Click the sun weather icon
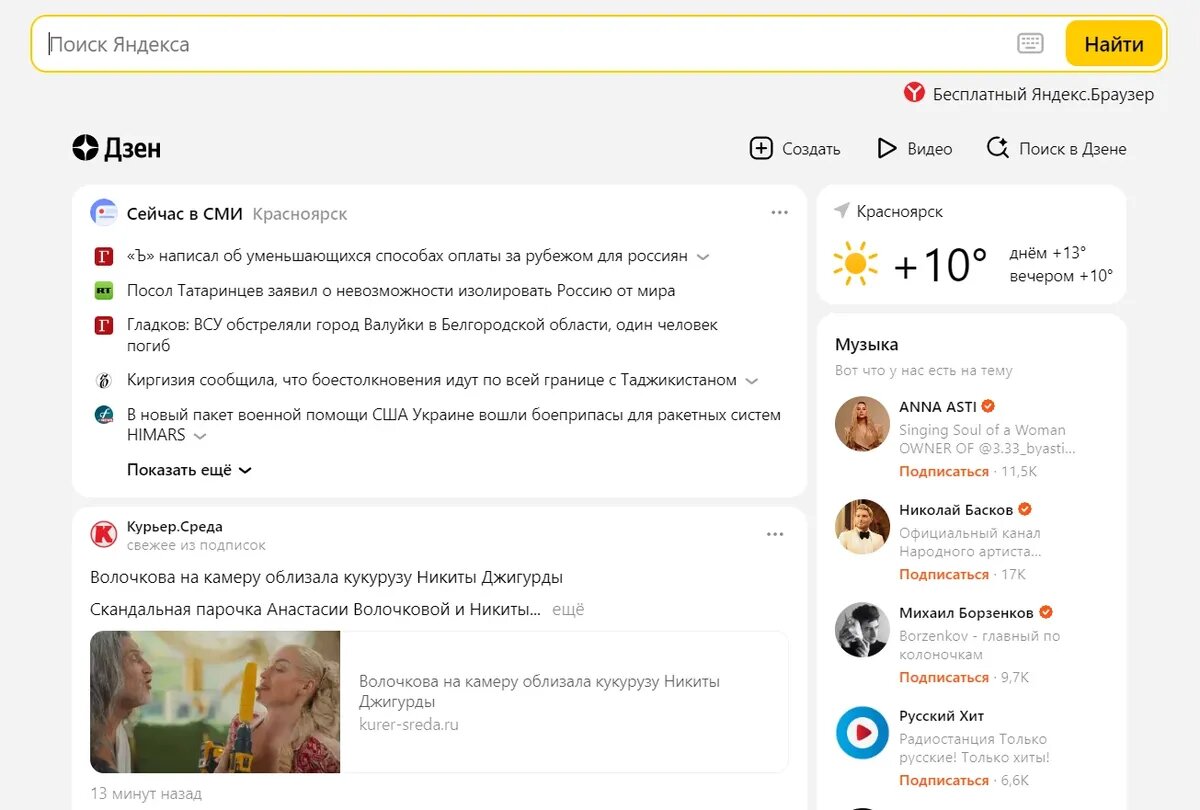The height and width of the screenshot is (810, 1200). [x=855, y=264]
